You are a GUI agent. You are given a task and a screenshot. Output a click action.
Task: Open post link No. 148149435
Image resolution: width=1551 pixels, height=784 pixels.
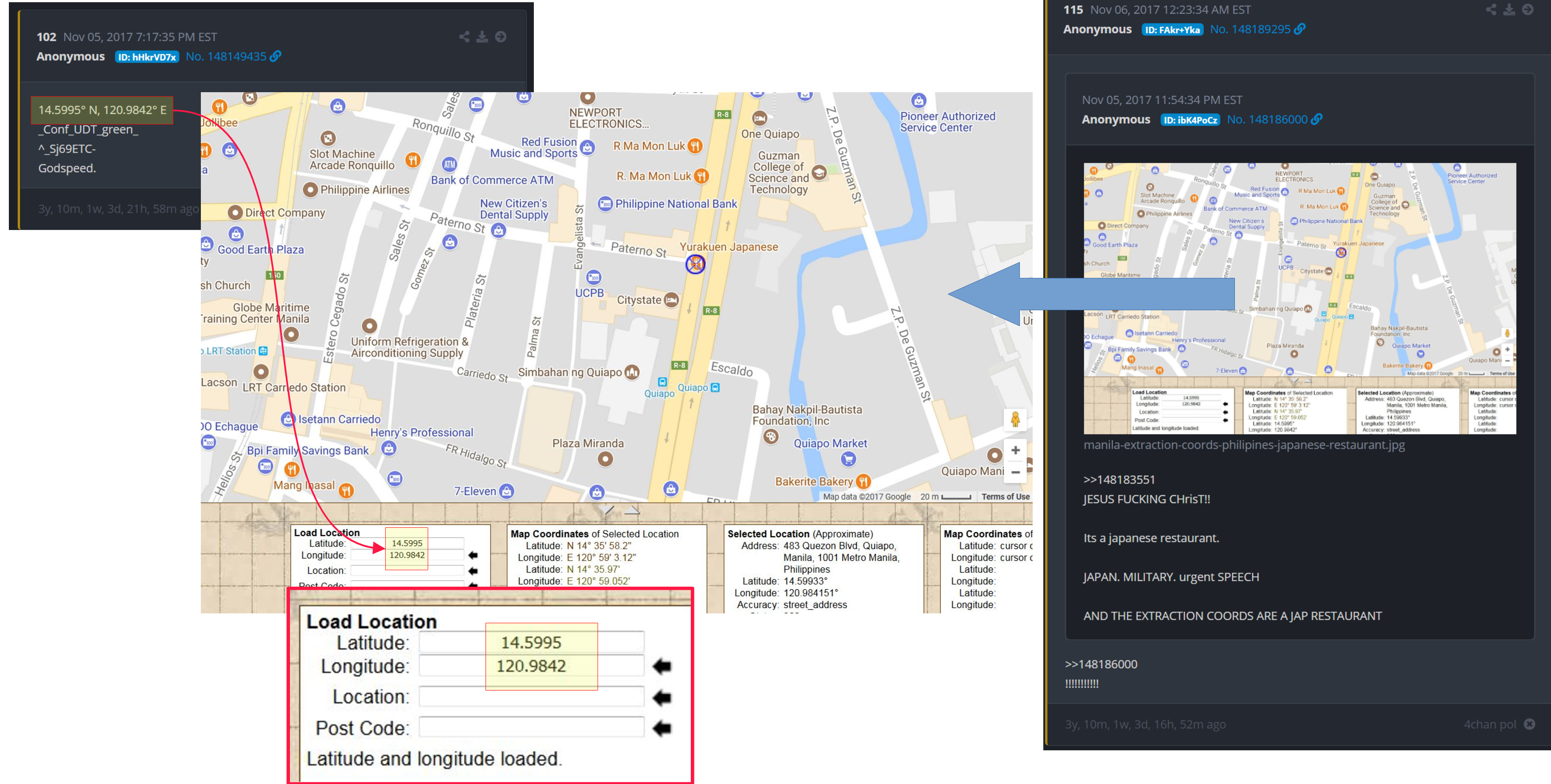click(226, 56)
